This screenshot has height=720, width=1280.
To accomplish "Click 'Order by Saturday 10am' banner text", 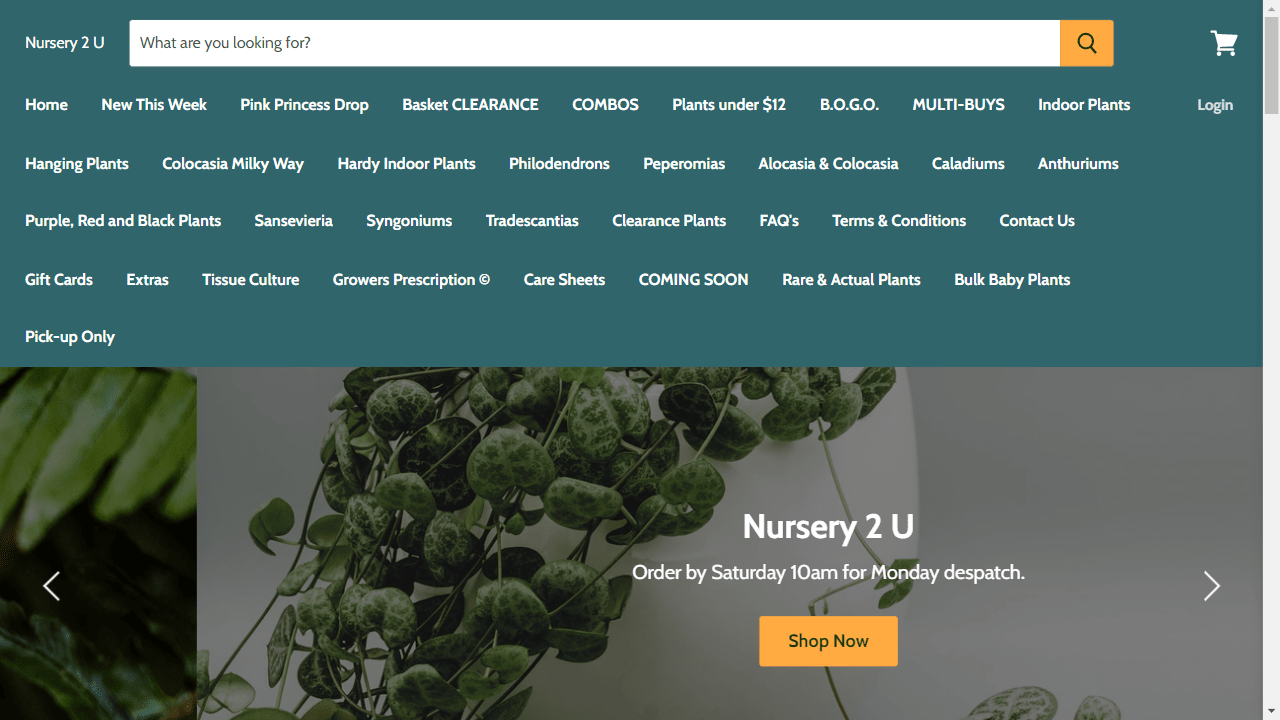I will (x=828, y=573).
